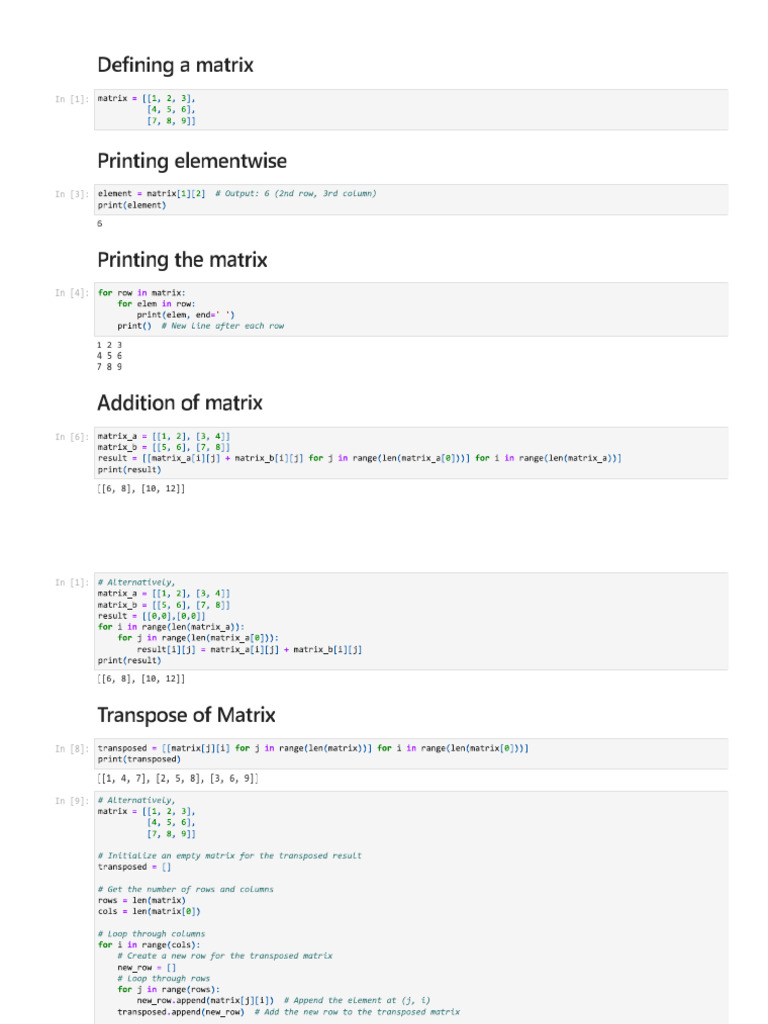768x1024 pixels.
Task: Click the In [4] prompt label
Action: (x=73, y=293)
